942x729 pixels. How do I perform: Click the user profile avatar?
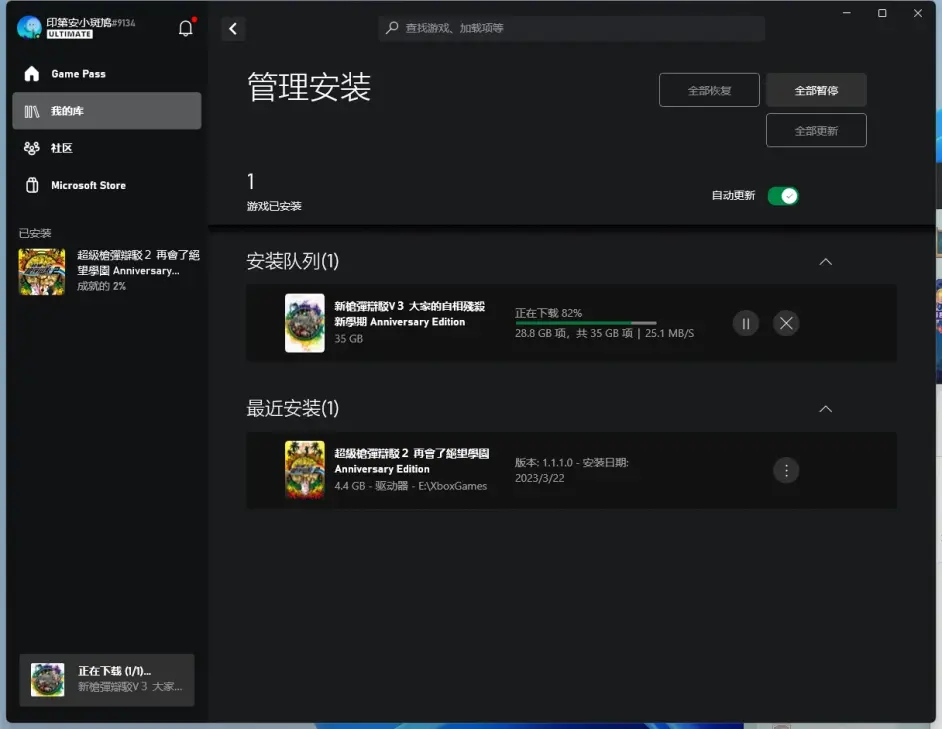(x=30, y=28)
